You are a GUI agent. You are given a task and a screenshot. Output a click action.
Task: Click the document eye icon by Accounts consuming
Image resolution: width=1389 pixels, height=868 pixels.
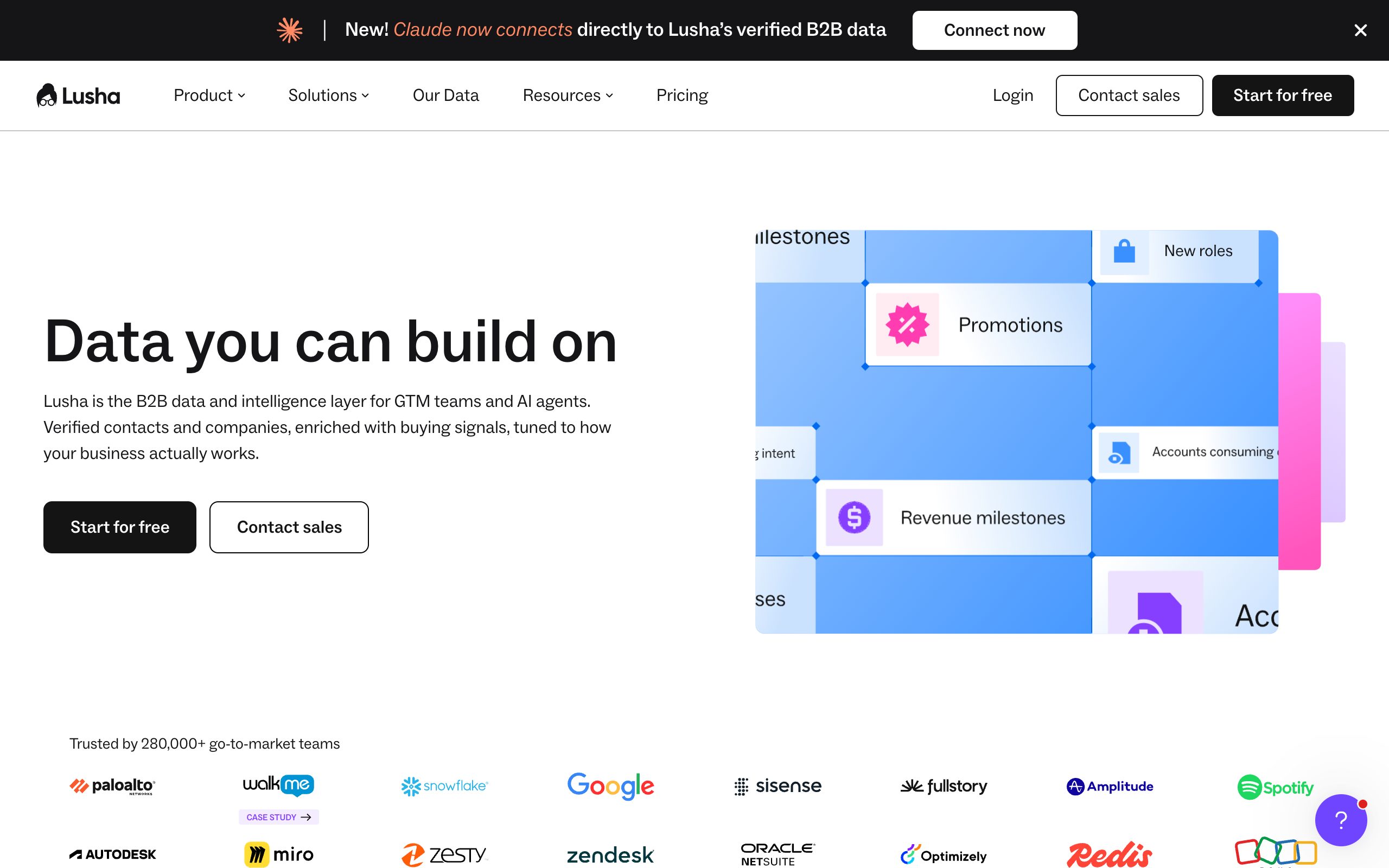[1119, 452]
